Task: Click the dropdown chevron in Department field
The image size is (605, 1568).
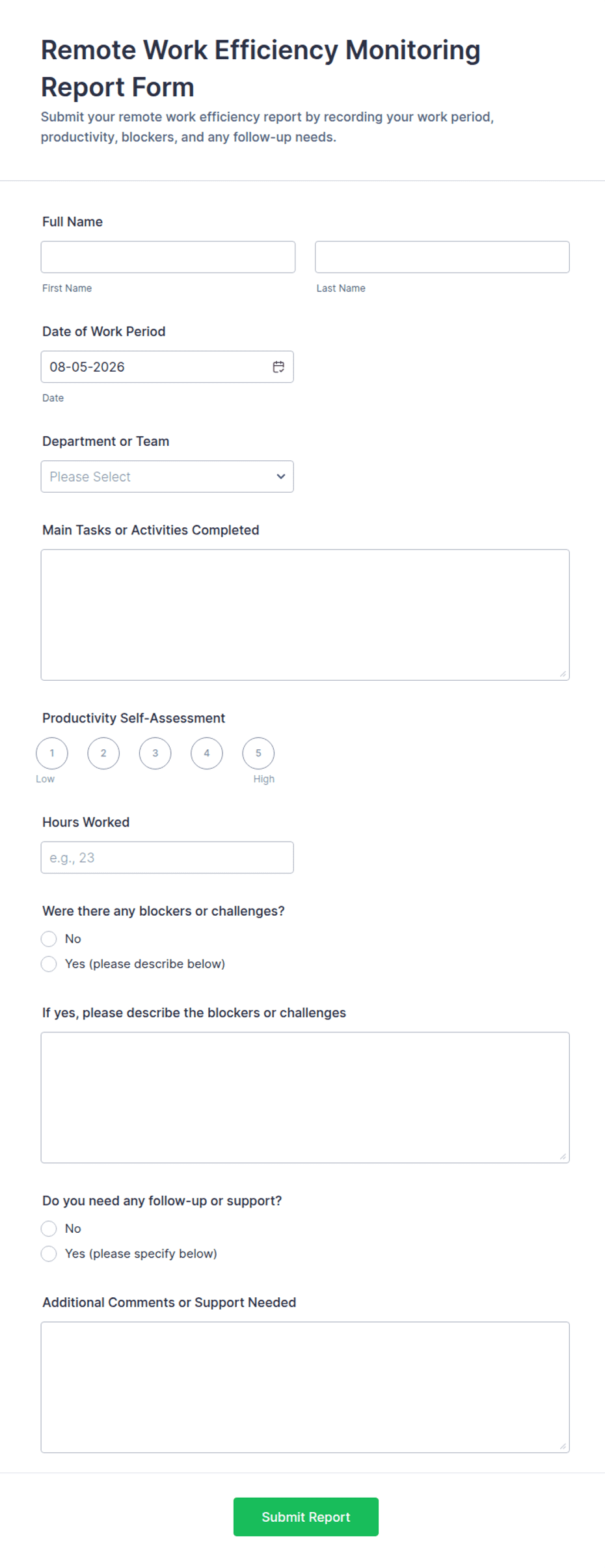Action: pyautogui.click(x=281, y=476)
